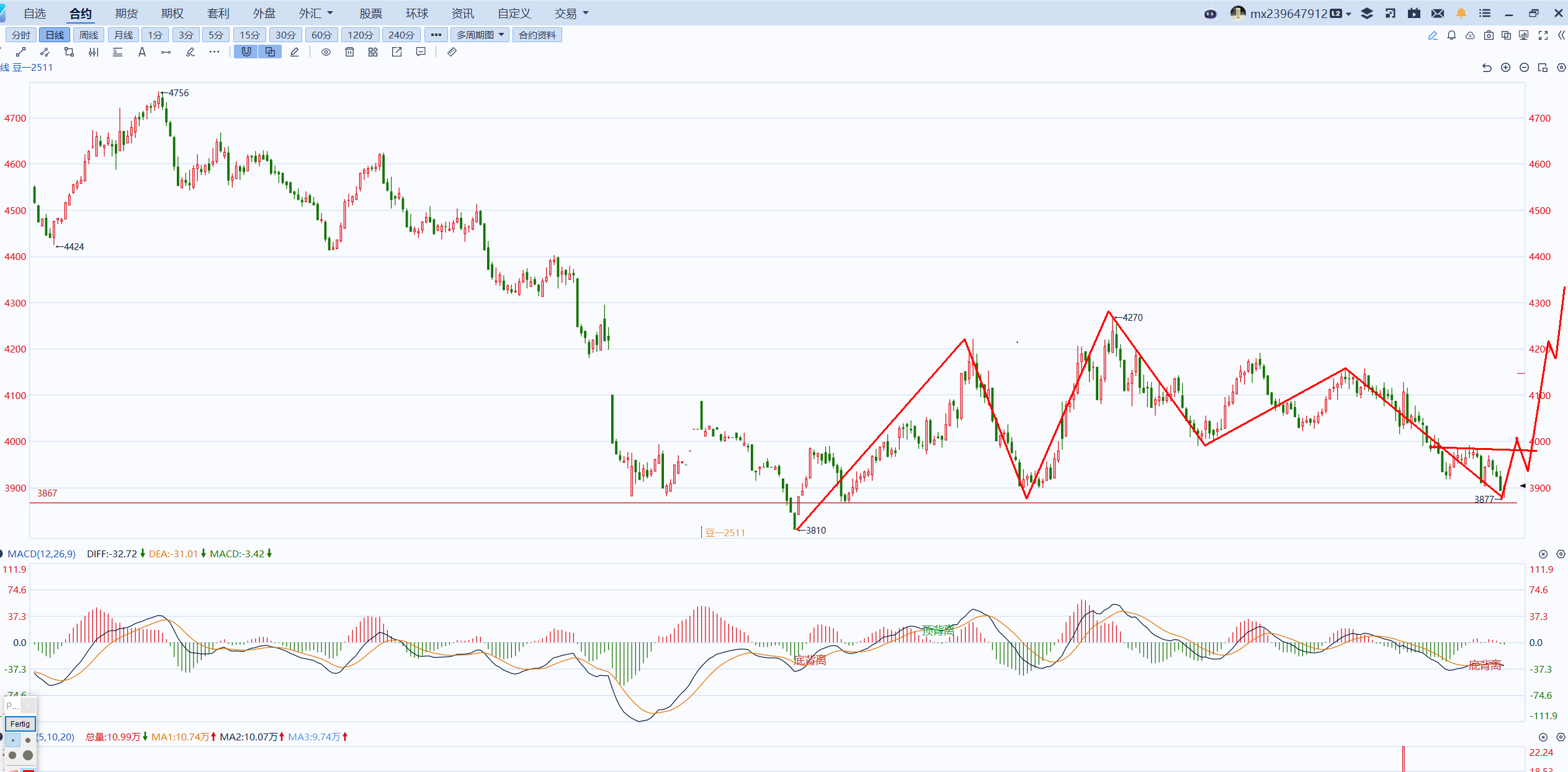Zoom in the chart with plus icon
The image size is (1568, 772).
pos(1505,68)
